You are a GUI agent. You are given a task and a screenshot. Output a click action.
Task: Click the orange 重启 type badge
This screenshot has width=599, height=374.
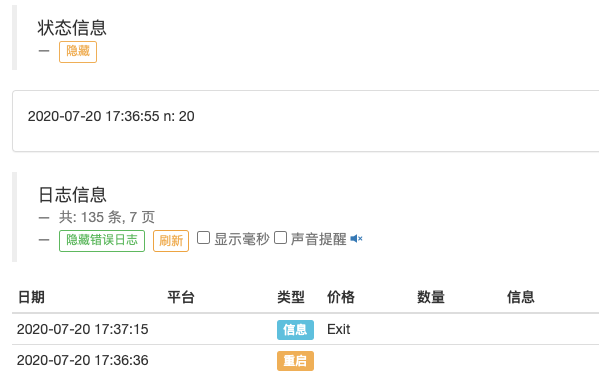pyautogui.click(x=295, y=361)
